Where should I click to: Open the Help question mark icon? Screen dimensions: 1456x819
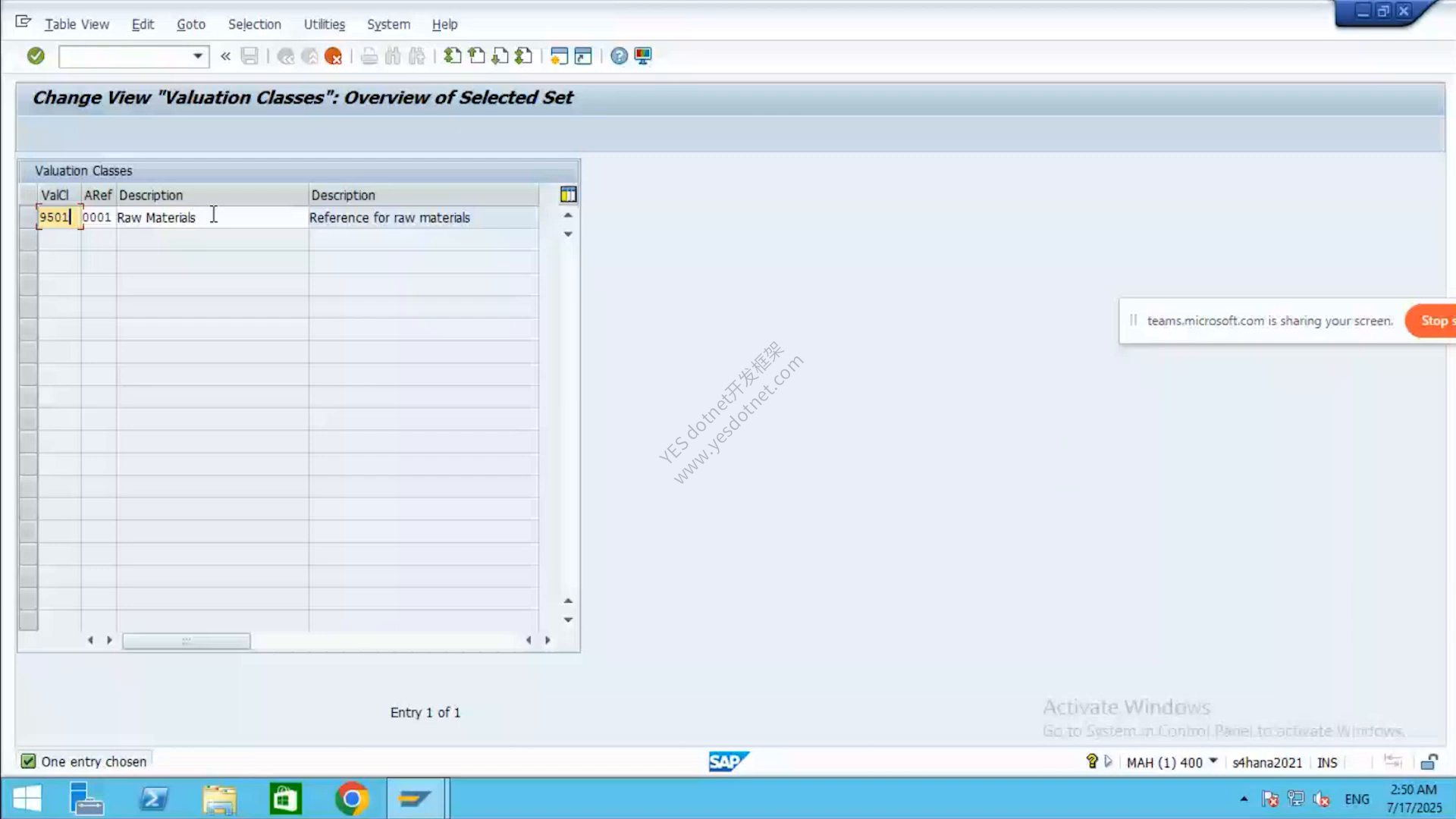click(x=619, y=56)
